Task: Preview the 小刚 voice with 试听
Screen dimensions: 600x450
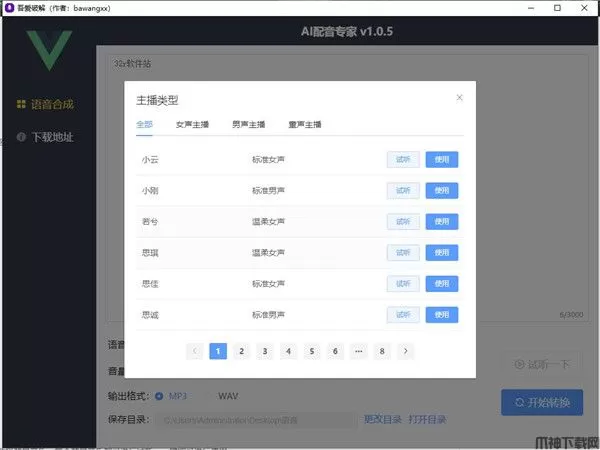Action: pyautogui.click(x=403, y=191)
